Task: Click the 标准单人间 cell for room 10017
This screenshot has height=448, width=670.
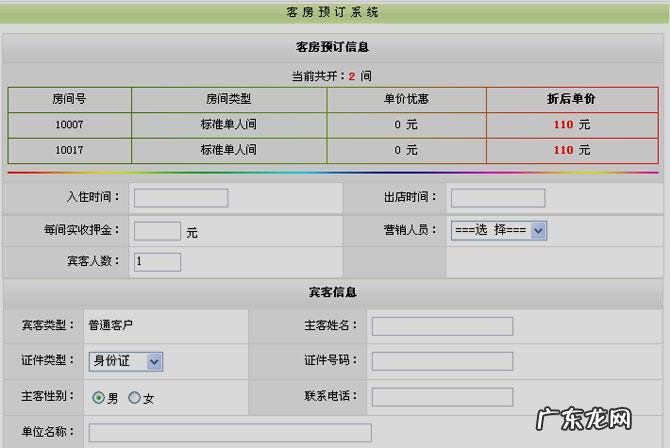Action: 228,150
